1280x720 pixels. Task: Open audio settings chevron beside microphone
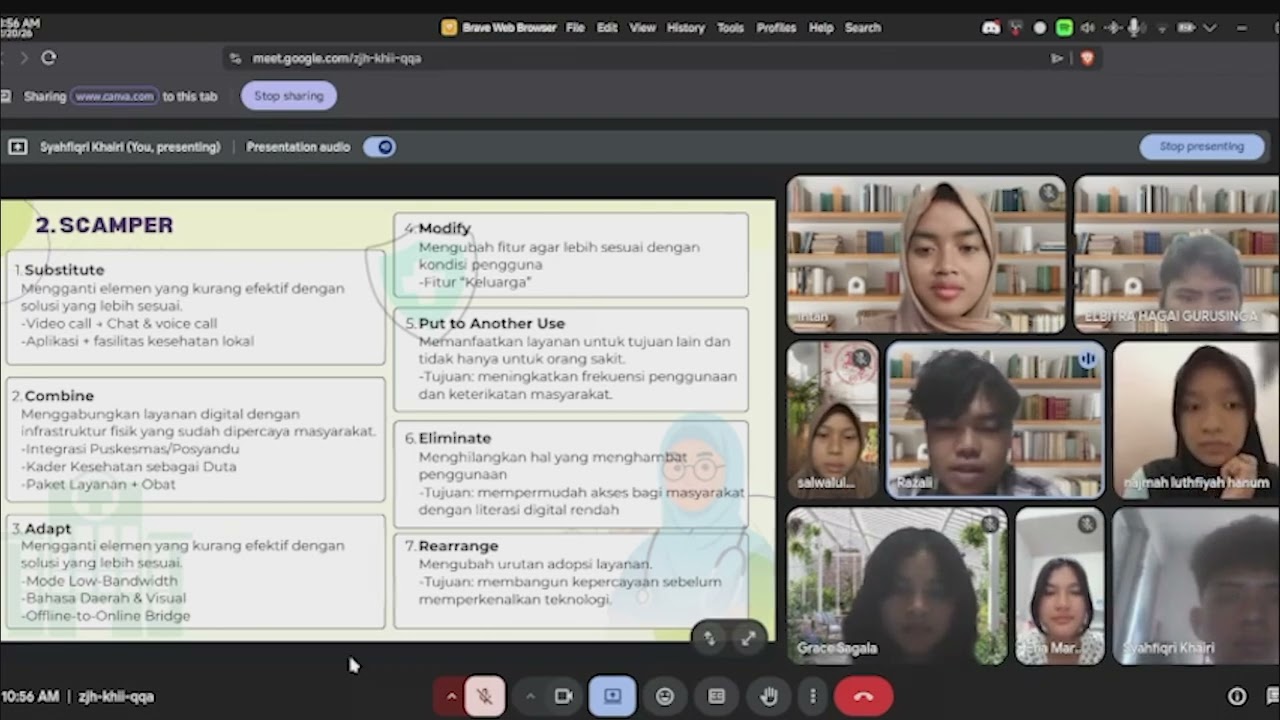[450, 696]
